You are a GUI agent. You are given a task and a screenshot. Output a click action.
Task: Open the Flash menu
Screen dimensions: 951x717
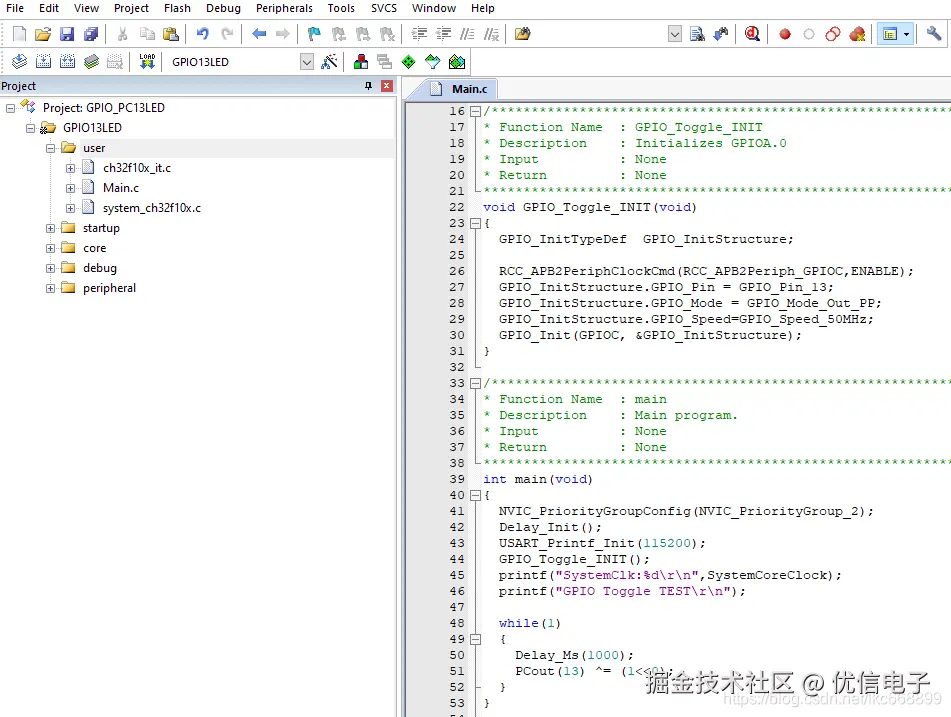pos(177,8)
